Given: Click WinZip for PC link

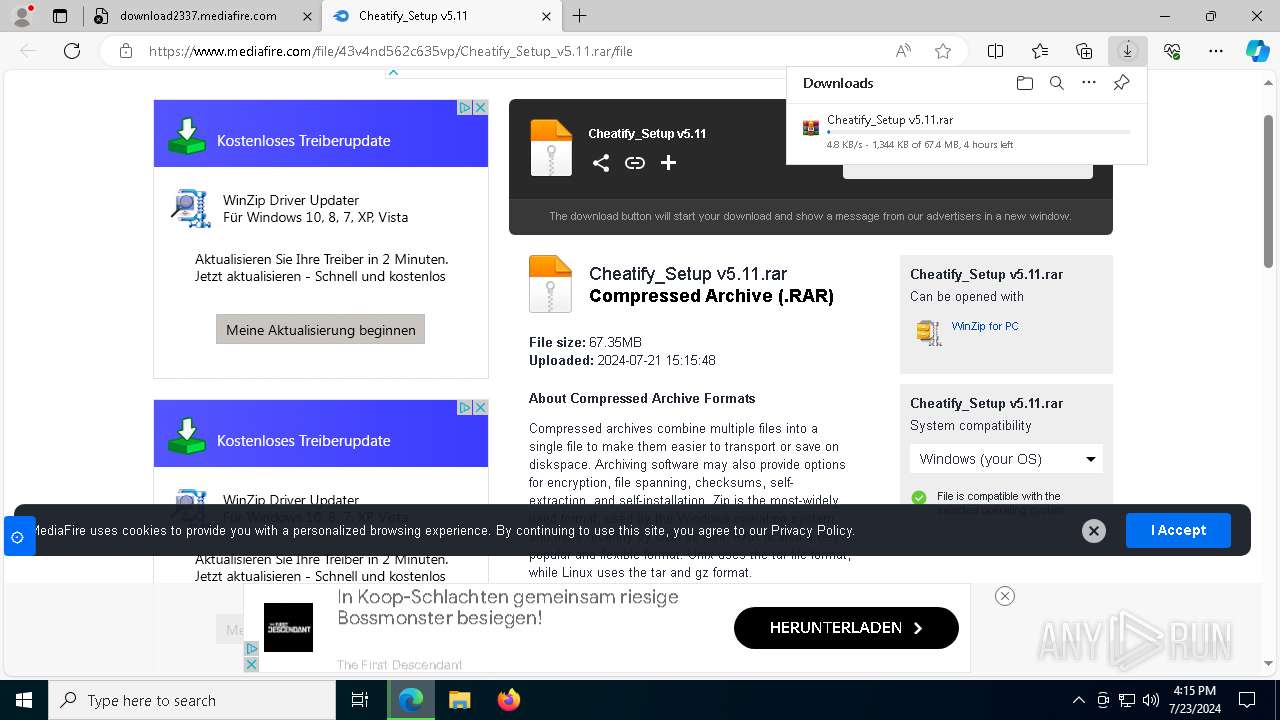Looking at the screenshot, I should point(985,326).
